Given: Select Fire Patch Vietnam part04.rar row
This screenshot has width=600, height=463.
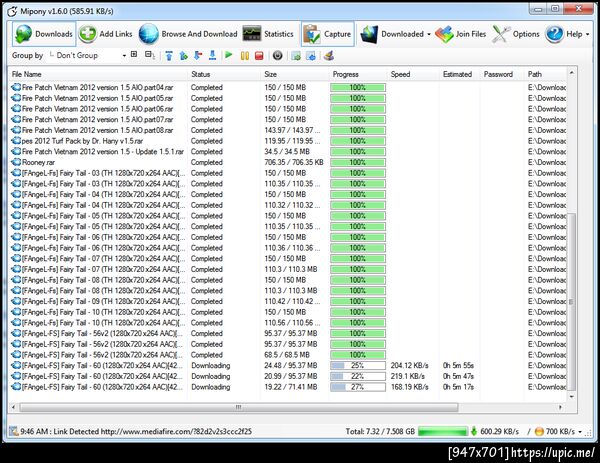Looking at the screenshot, I should point(288,88).
